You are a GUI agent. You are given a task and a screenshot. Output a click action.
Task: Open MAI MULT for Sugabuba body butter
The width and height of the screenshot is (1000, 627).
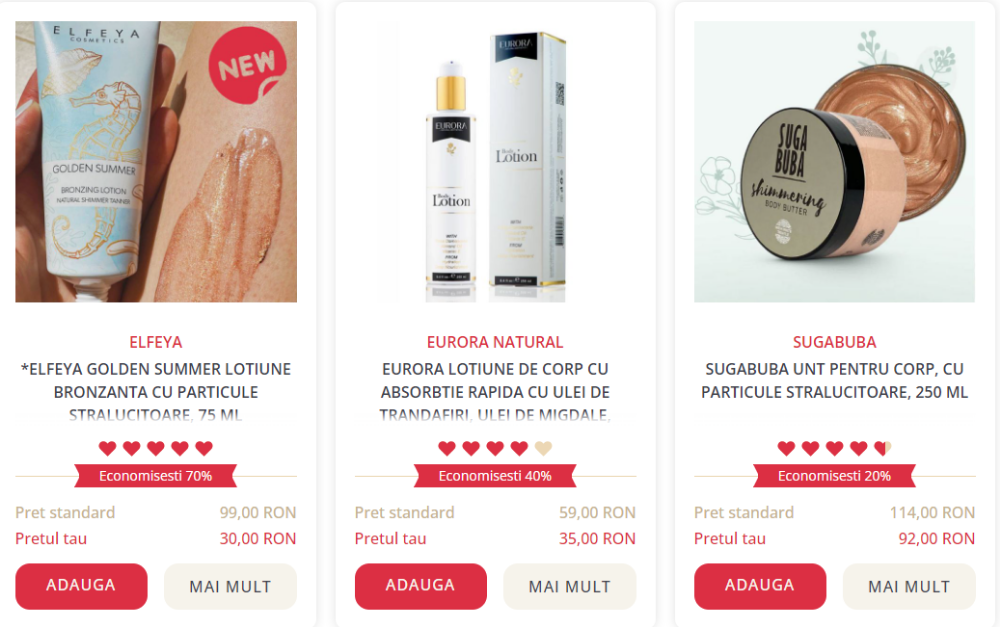[x=909, y=586]
